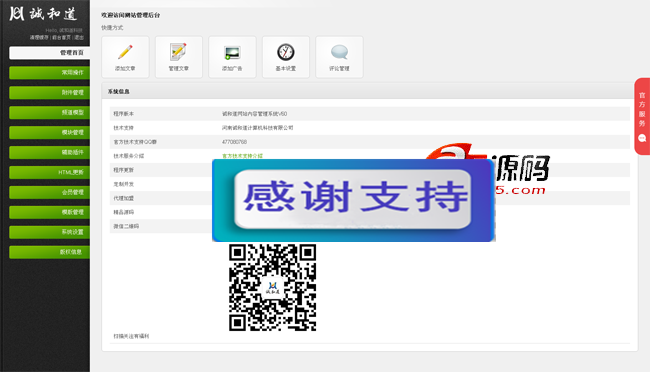Open 系统设置 in the sidebar
650x372 pixels.
point(49,232)
